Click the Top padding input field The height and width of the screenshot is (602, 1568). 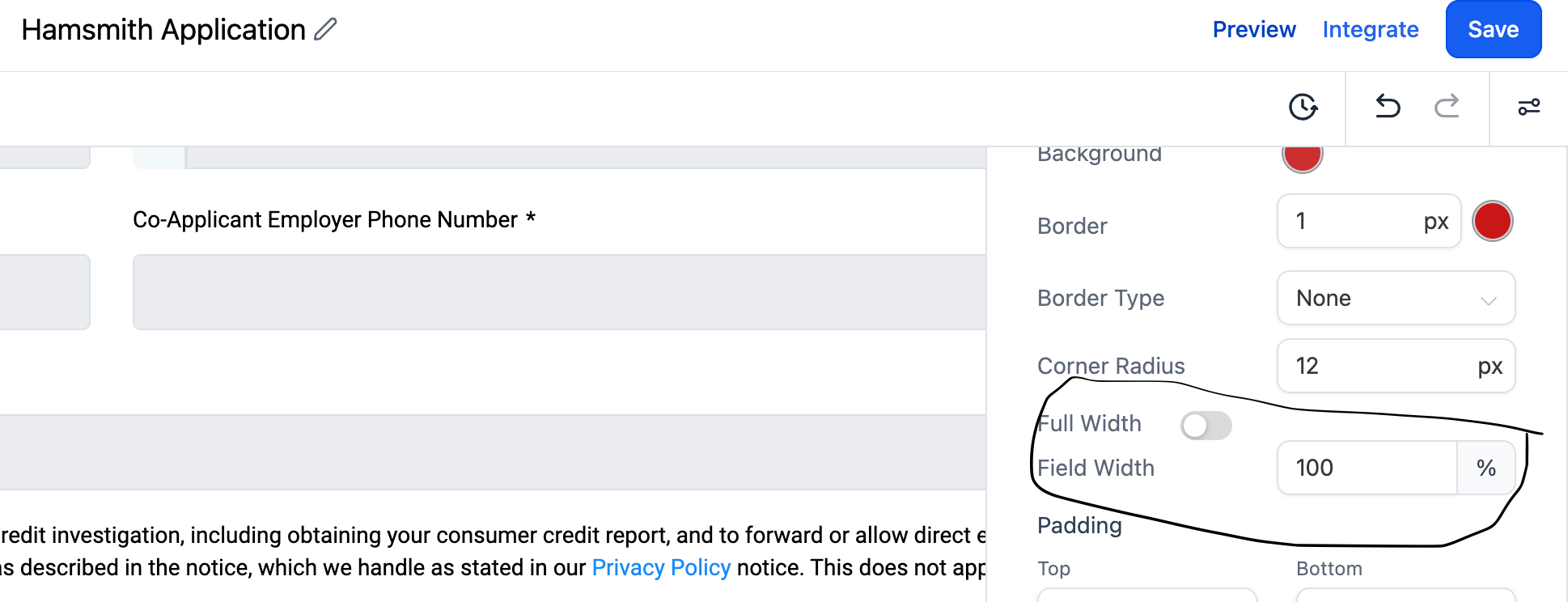(1146, 596)
